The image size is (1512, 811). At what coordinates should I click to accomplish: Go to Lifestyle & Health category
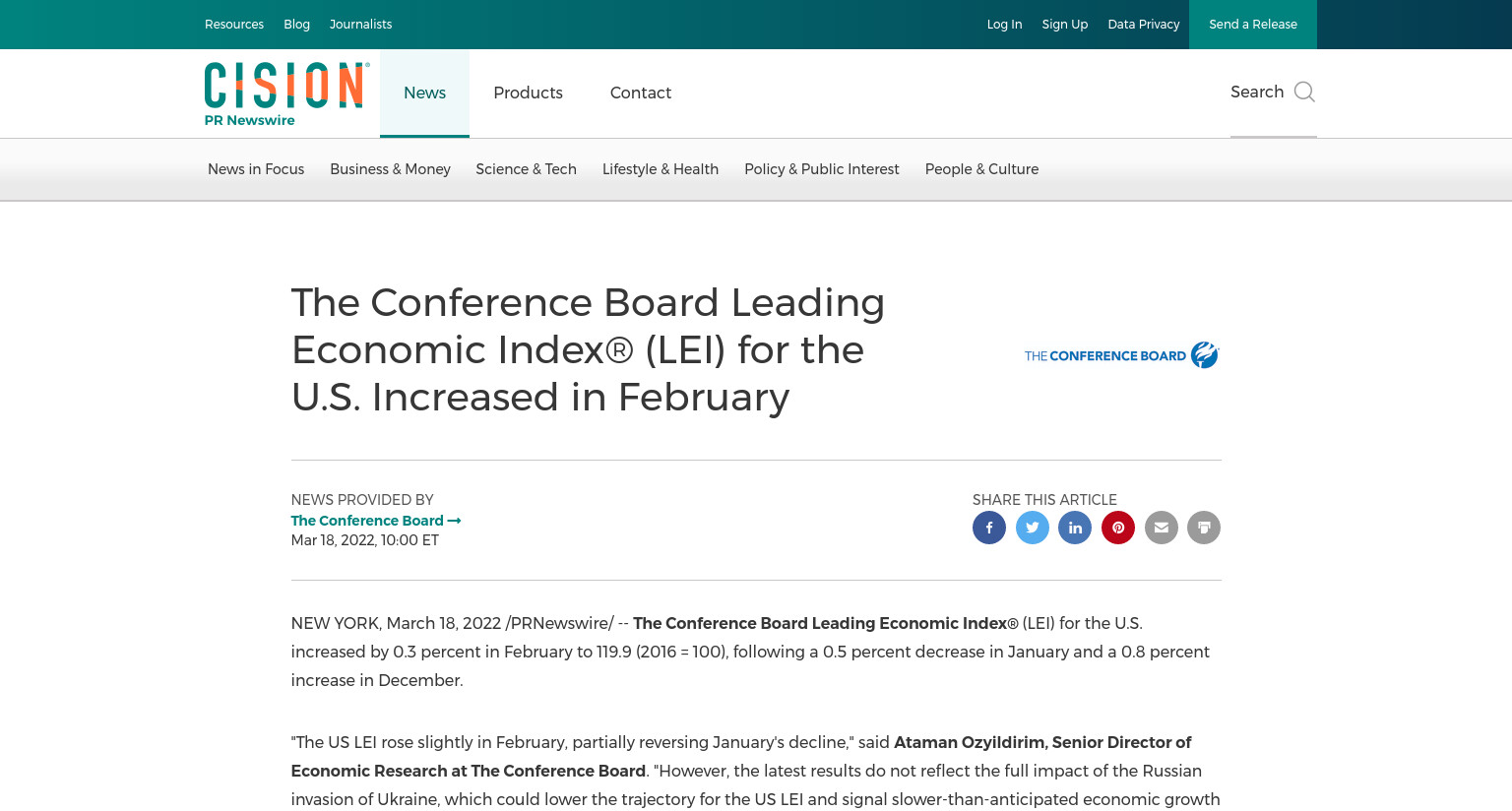click(x=661, y=169)
